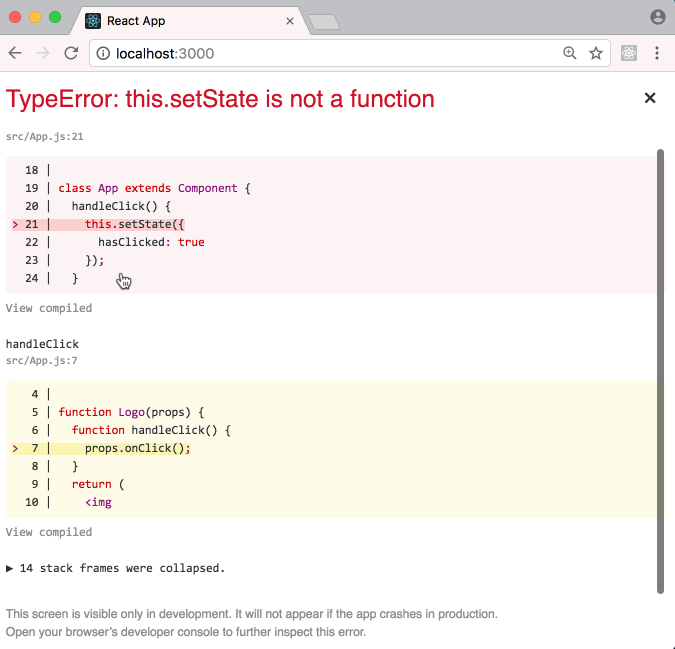Screen dimensions: 675x649
Task: Click the React logo favicon on the tab
Action: tap(93, 21)
